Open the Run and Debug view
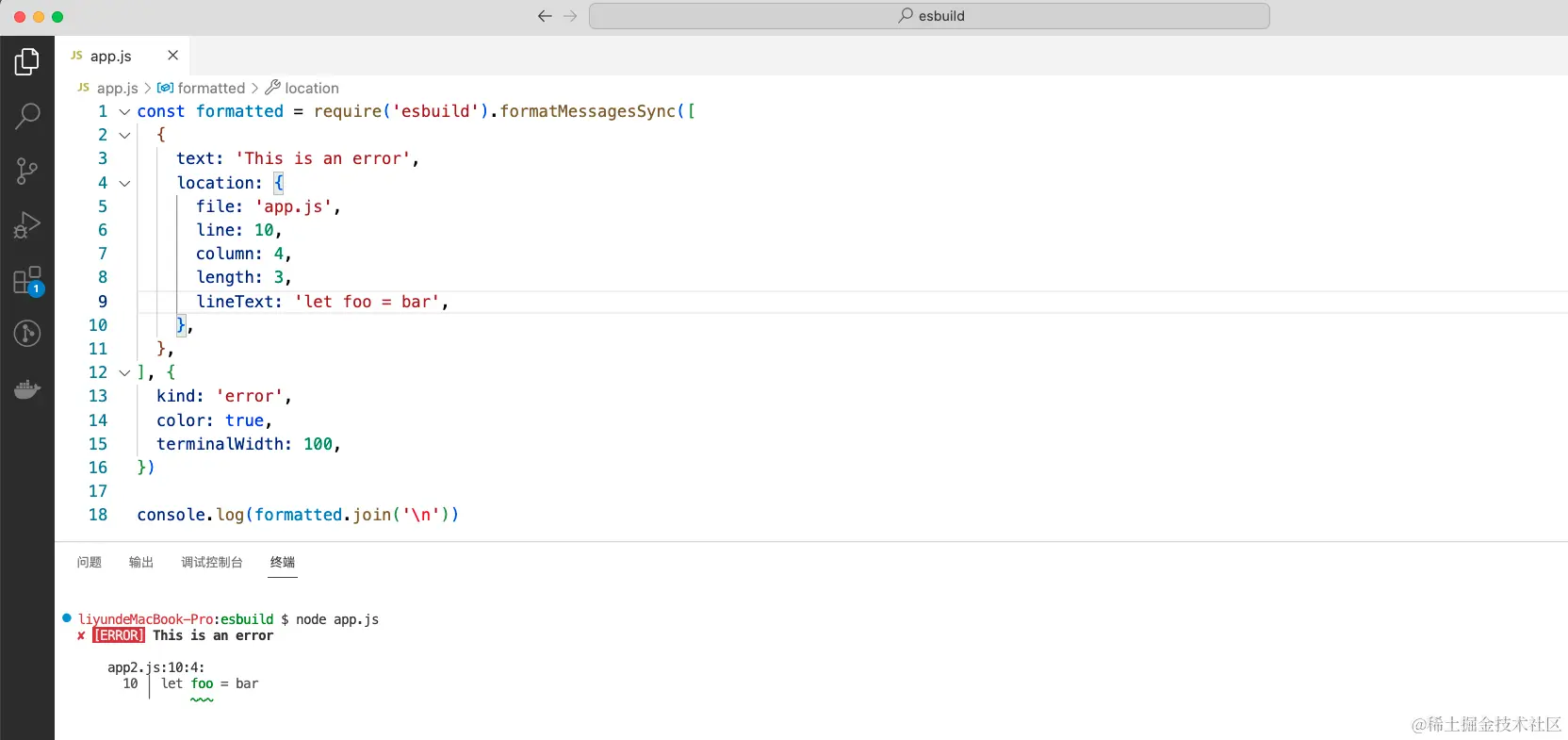Viewport: 1568px width, 740px height. tap(27, 224)
